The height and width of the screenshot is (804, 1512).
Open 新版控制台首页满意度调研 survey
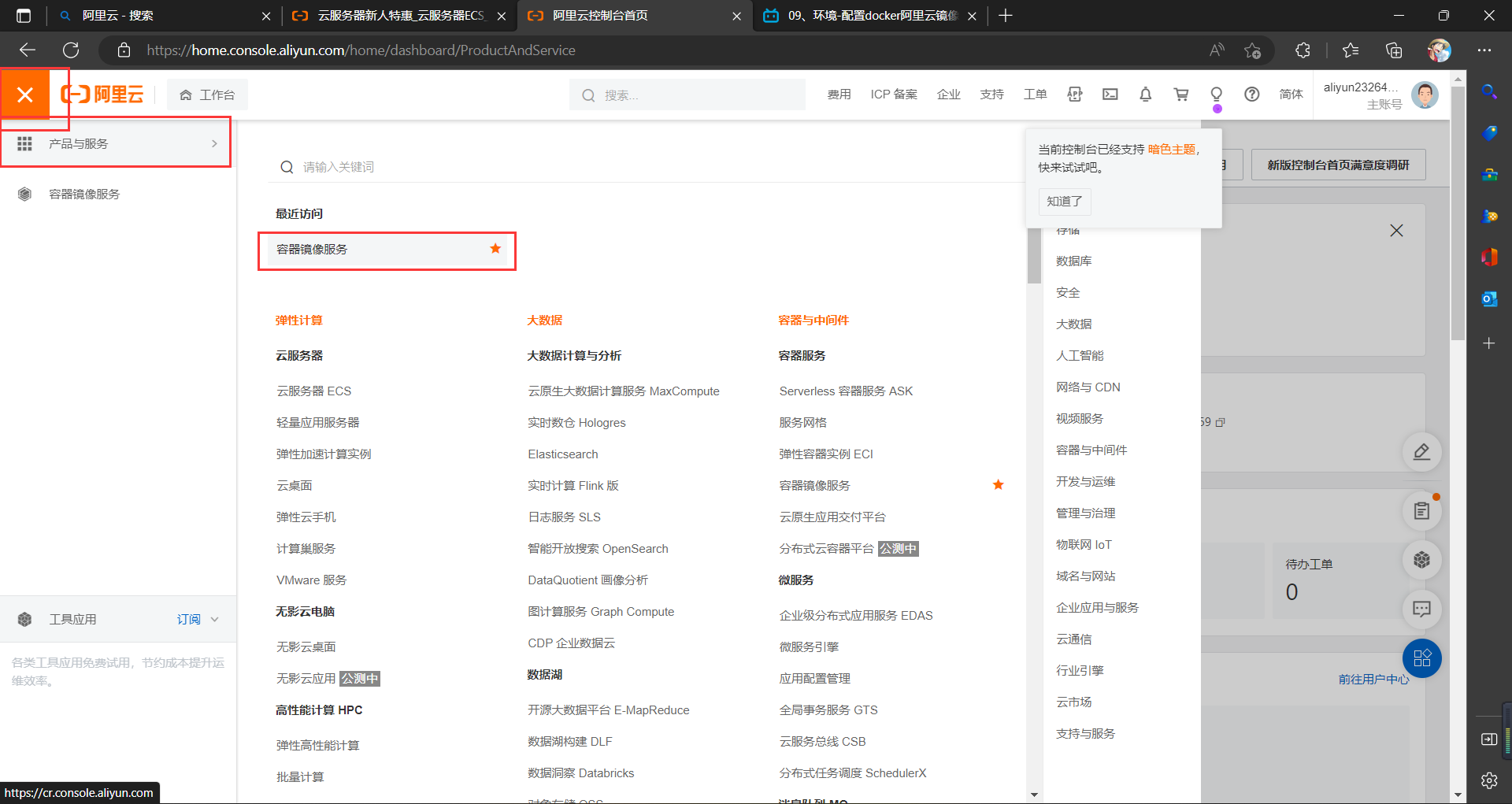tap(1338, 165)
